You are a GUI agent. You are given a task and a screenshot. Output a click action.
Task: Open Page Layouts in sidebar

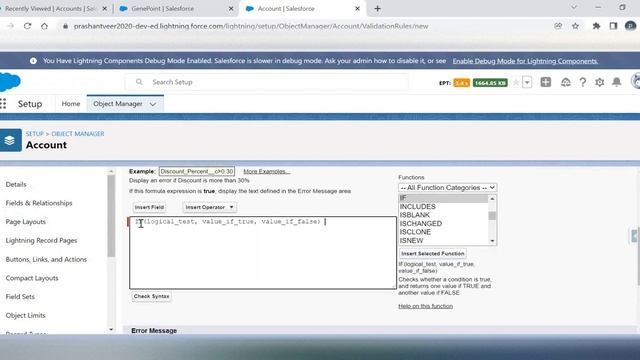pyautogui.click(x=26, y=222)
